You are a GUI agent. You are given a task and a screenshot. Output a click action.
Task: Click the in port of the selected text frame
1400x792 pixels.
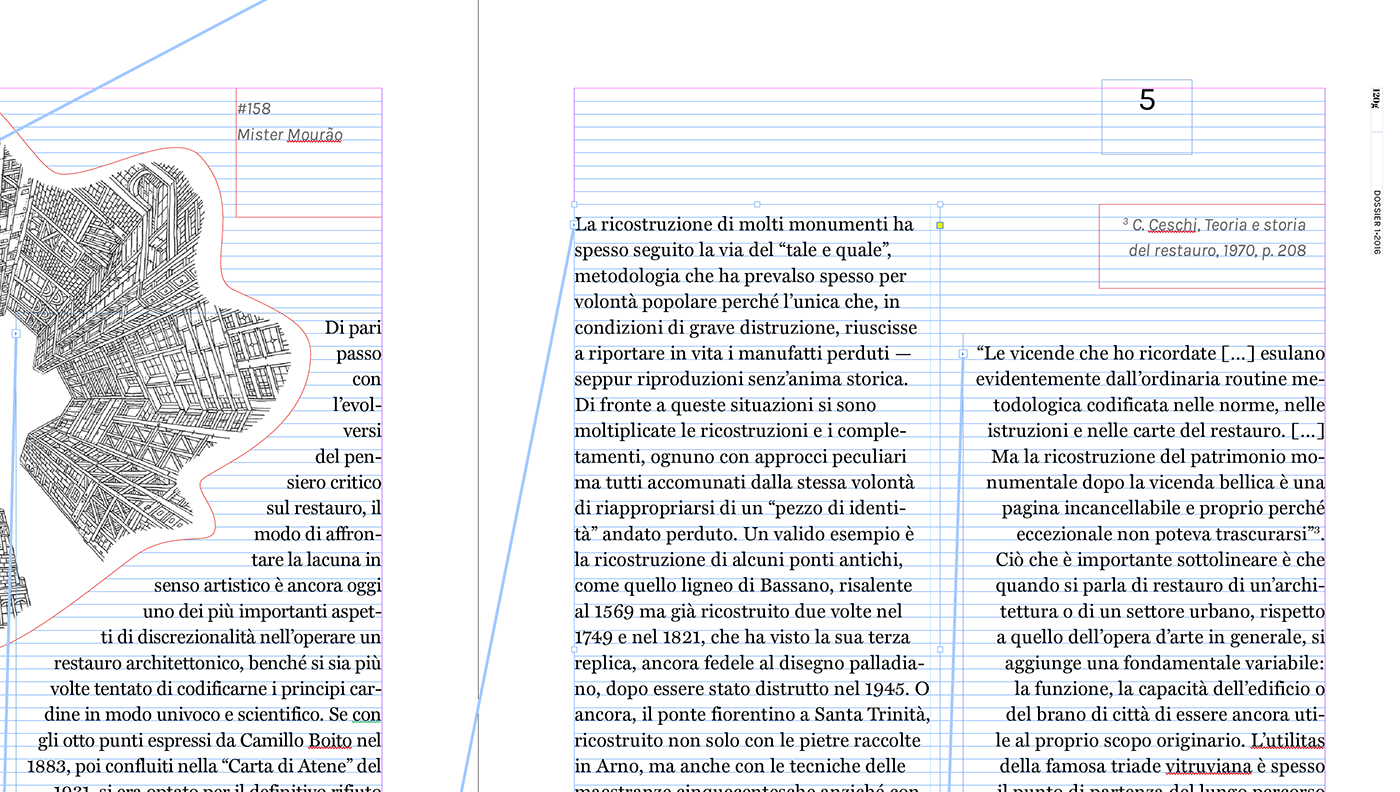(x=574, y=225)
